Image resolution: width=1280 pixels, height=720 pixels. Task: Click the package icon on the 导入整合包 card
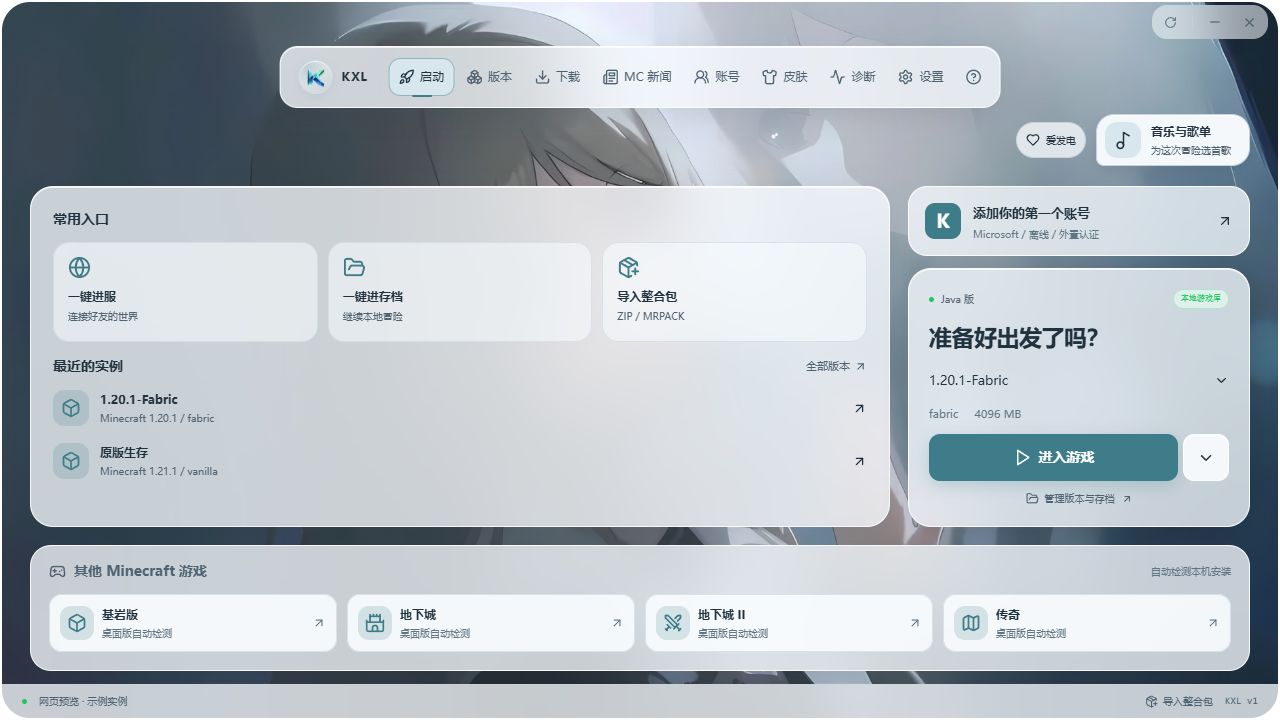tap(628, 267)
